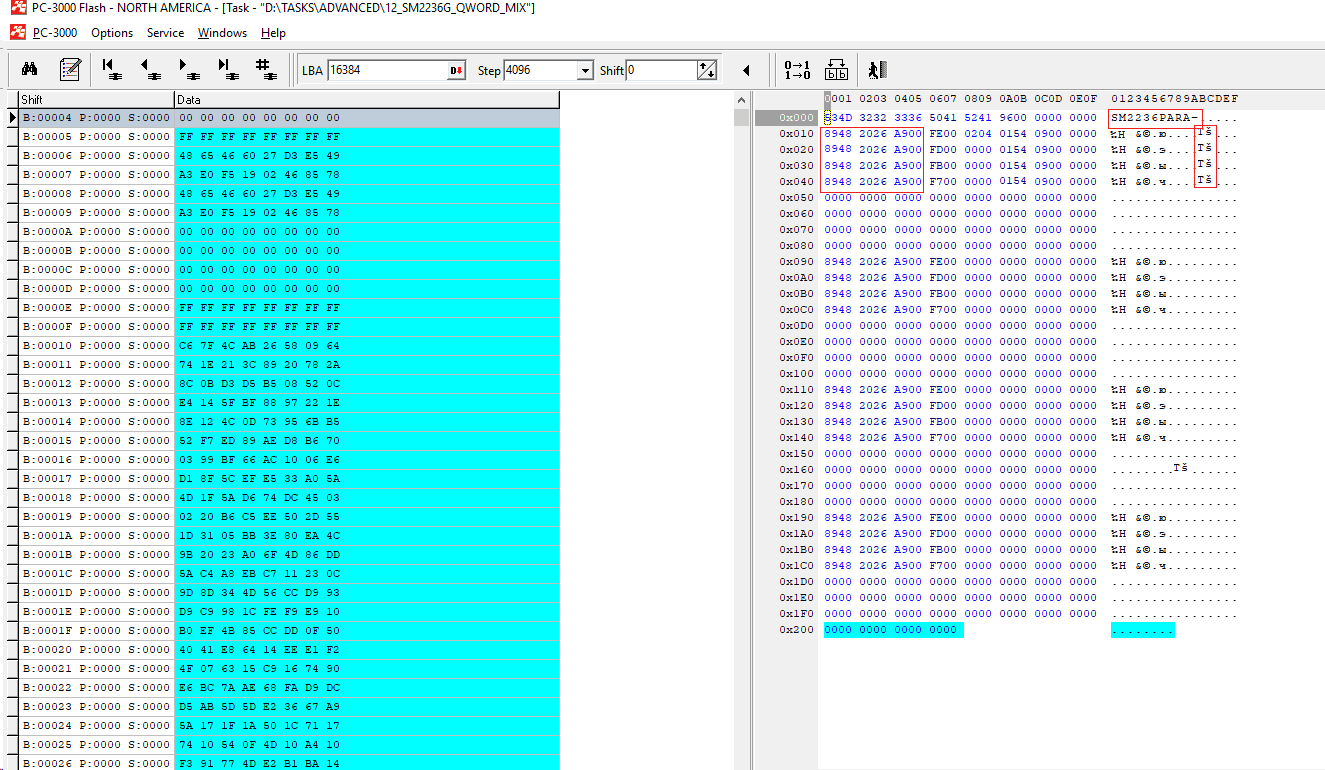
Task: Select row B:00005 with FF bytes
Action: [289, 137]
